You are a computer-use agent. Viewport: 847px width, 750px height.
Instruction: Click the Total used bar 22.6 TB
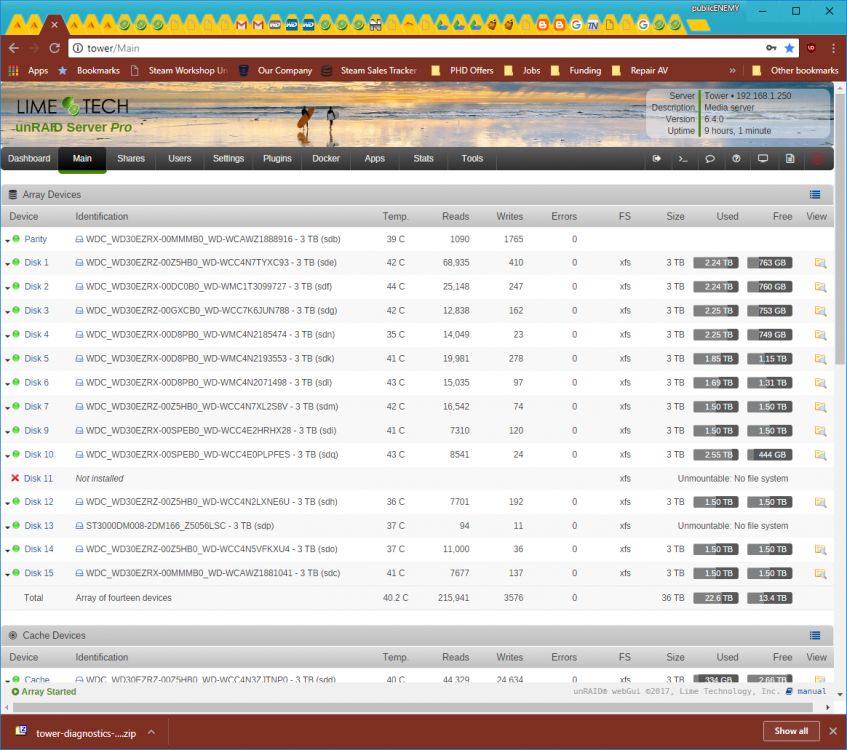[x=716, y=598]
